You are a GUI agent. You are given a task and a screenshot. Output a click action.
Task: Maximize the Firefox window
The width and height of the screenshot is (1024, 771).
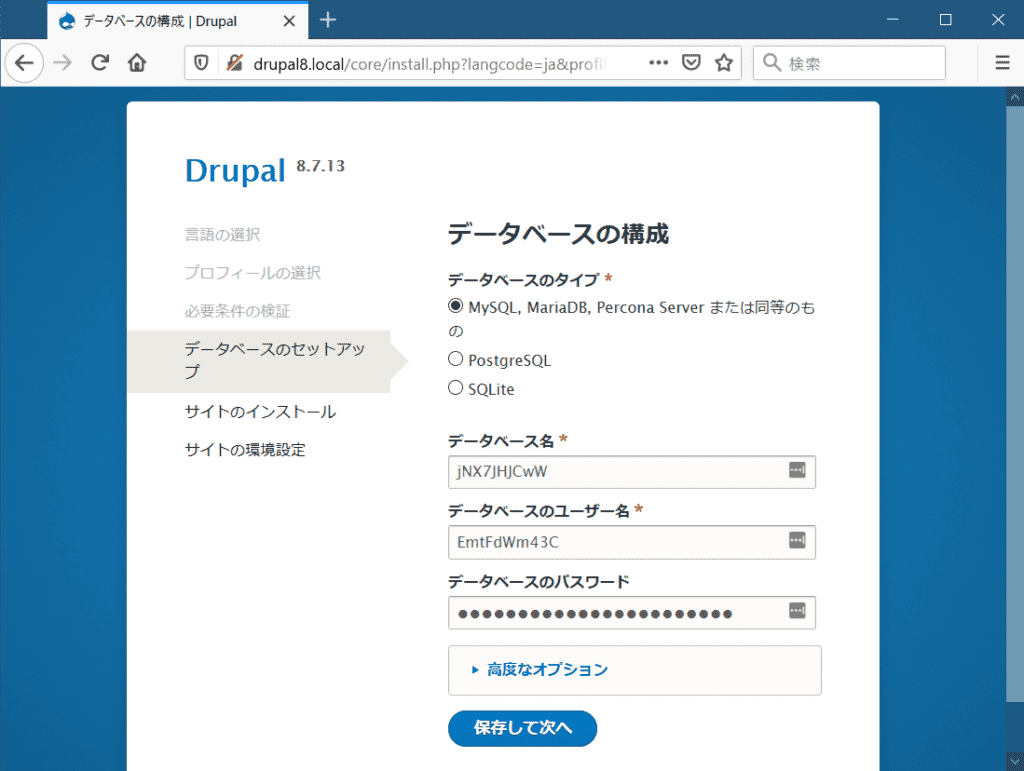click(x=945, y=20)
